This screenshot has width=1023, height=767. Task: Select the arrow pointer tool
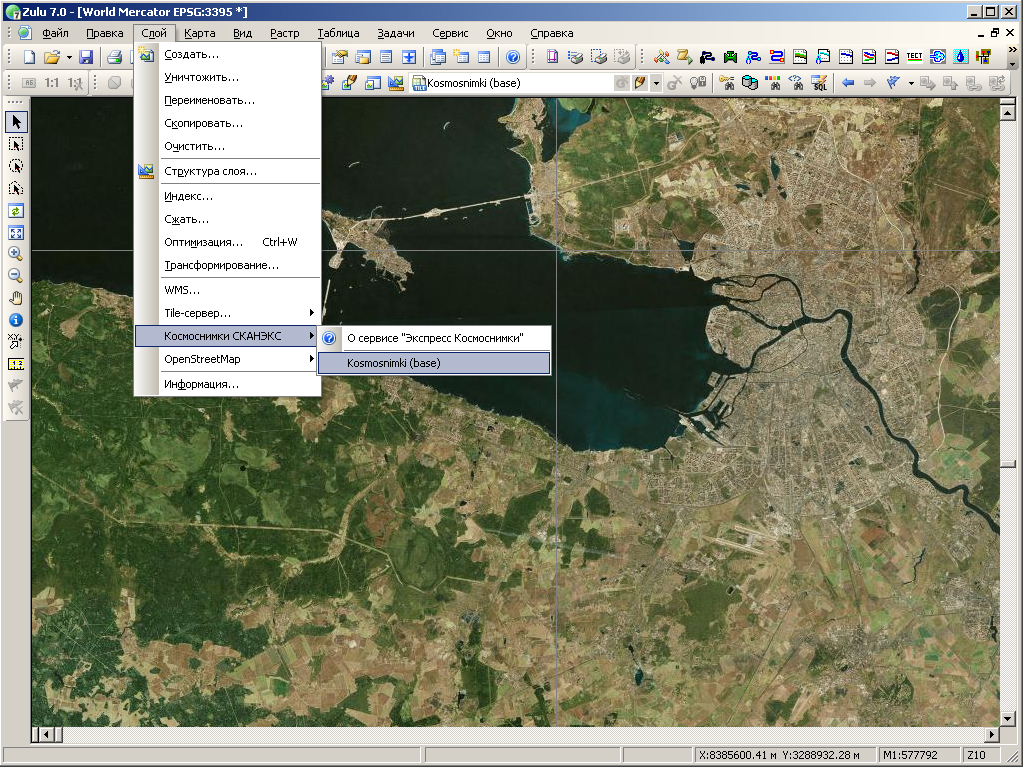pyautogui.click(x=16, y=122)
